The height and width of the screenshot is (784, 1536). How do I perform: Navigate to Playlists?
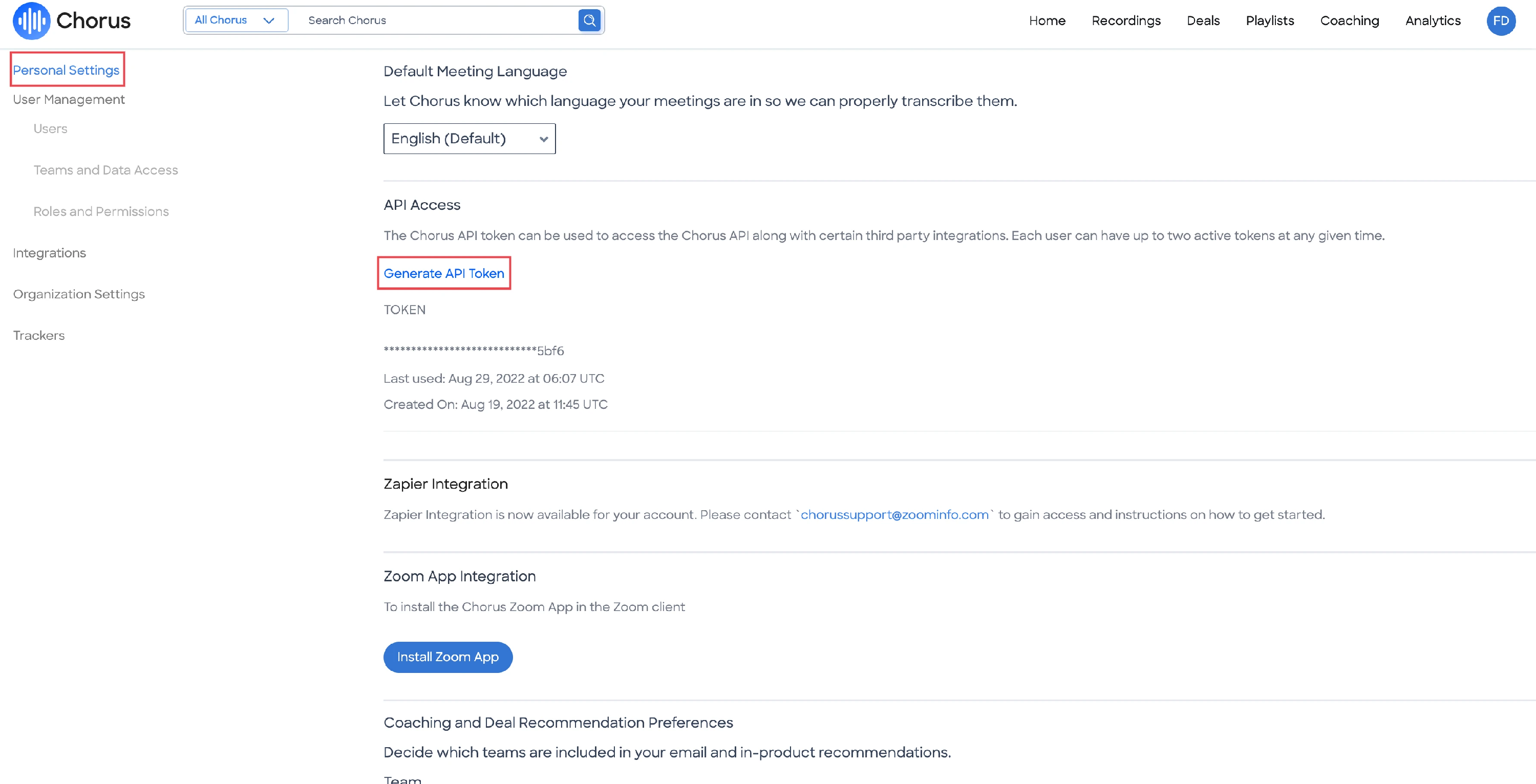(1269, 21)
